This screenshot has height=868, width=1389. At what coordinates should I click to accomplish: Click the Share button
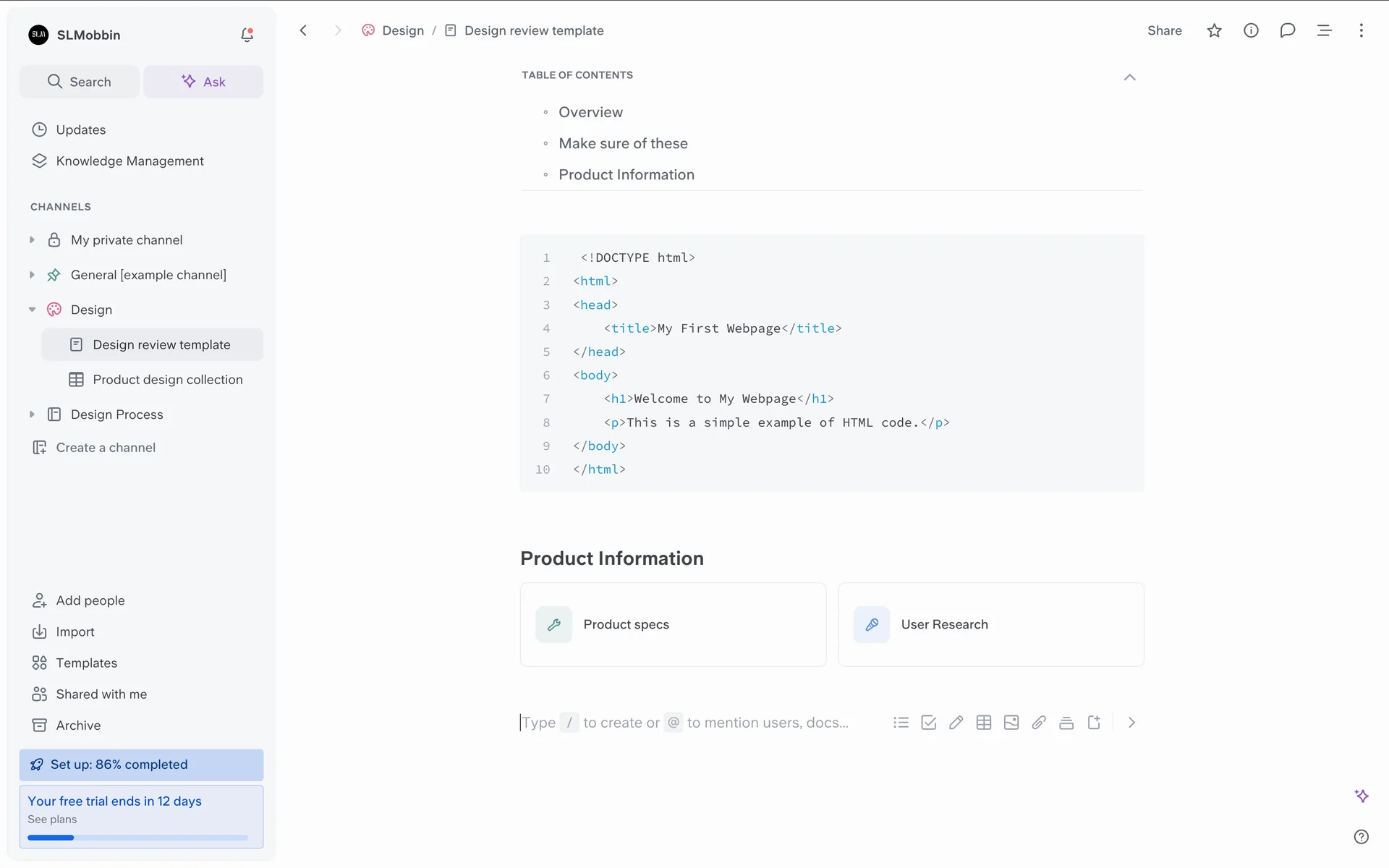(x=1164, y=30)
